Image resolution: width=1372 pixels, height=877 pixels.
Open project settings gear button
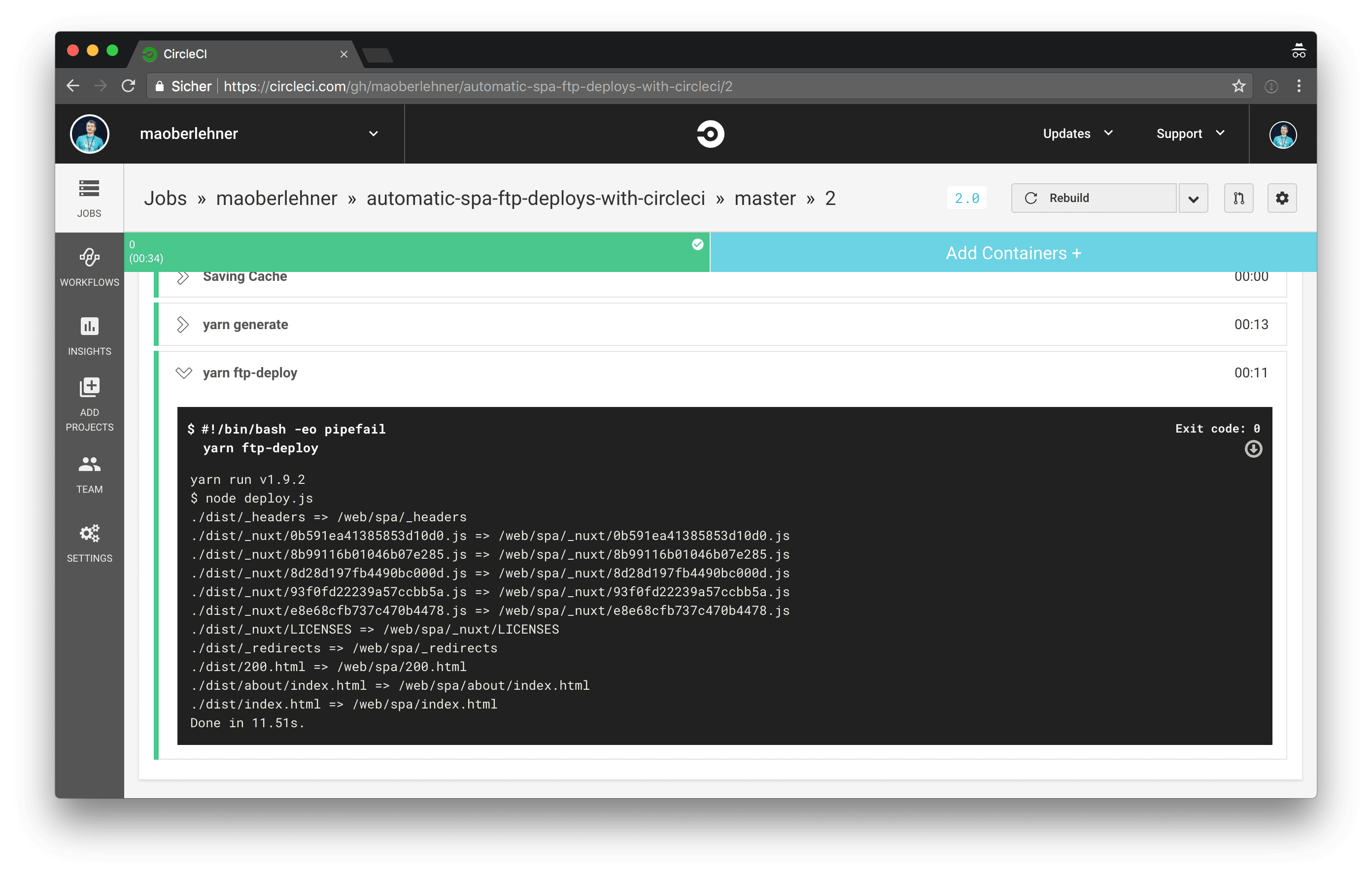point(1282,198)
